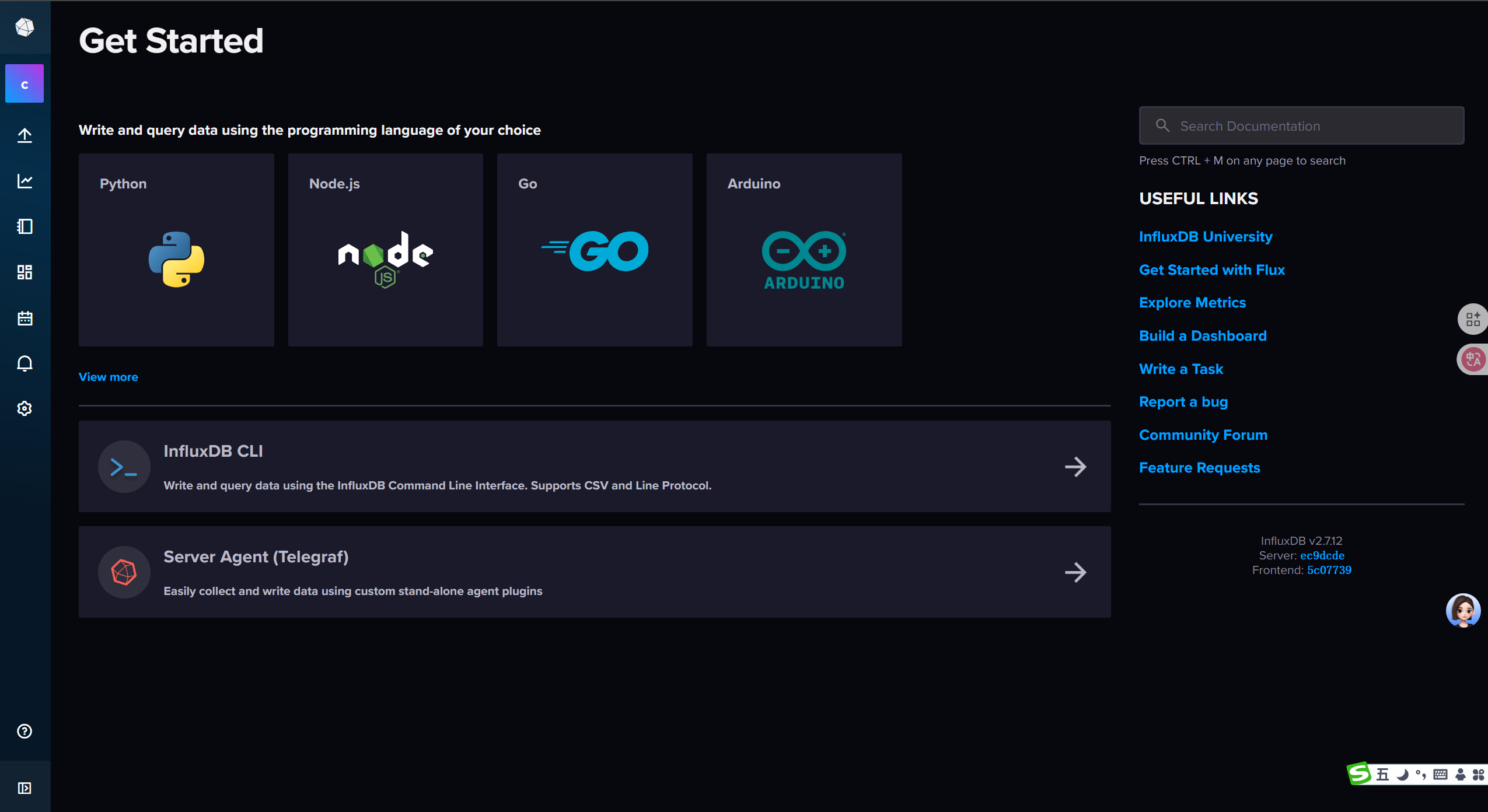Open Server Agent (Telegraf) via arrow
This screenshot has width=1488, height=812.
(1075, 572)
